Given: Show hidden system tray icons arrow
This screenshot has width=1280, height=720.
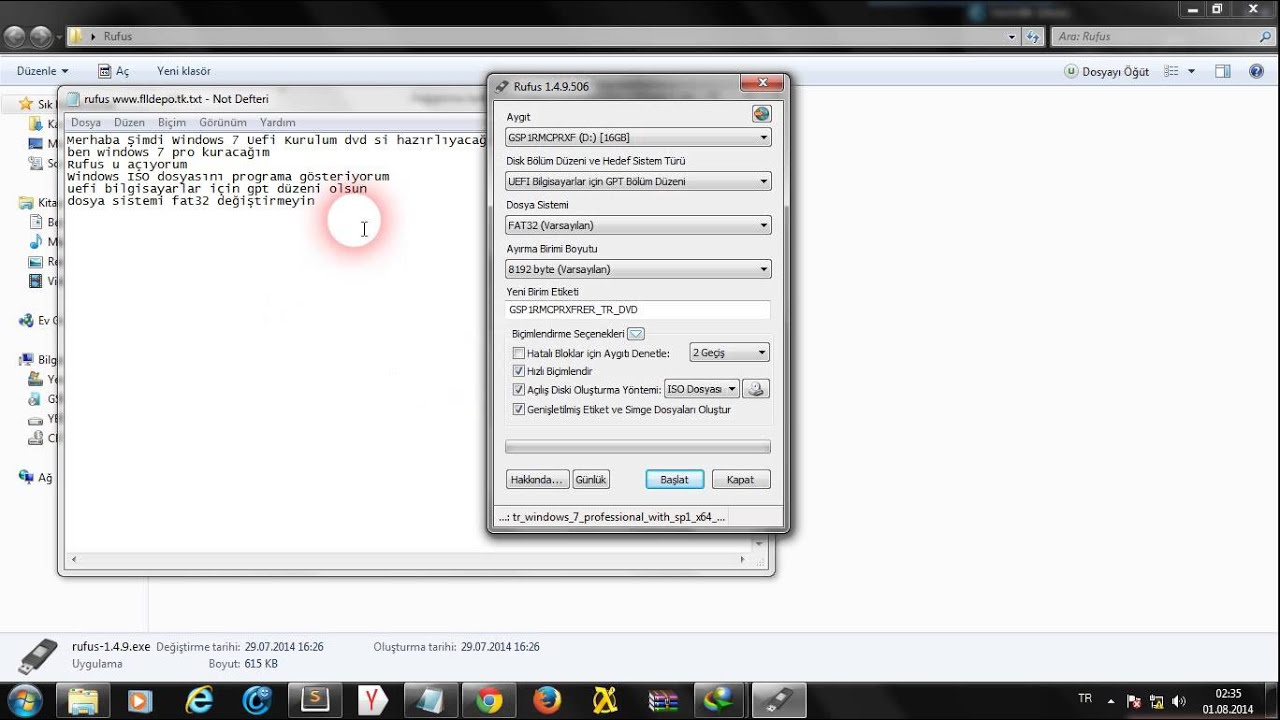Looking at the screenshot, I should (1110, 701).
